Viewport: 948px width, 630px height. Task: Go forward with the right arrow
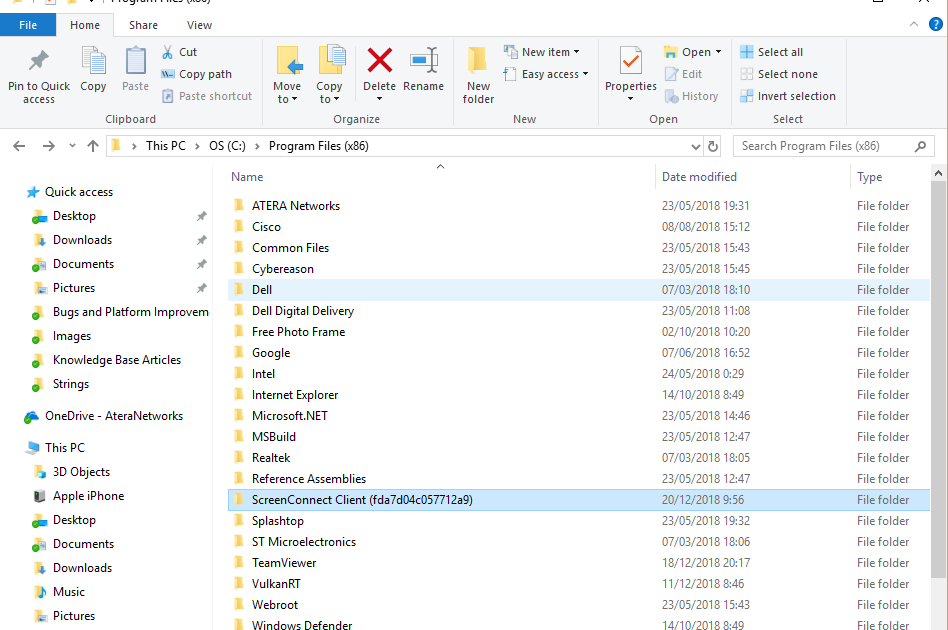click(x=48, y=146)
